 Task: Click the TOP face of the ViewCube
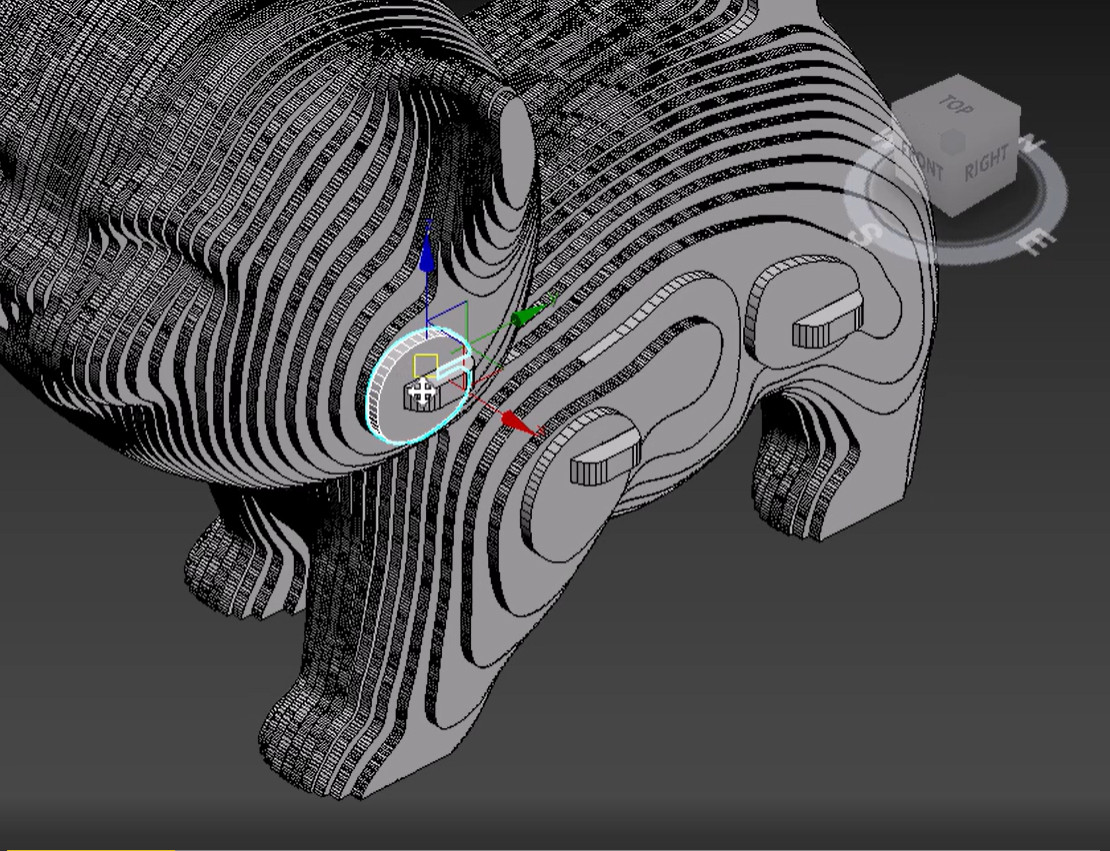[958, 105]
